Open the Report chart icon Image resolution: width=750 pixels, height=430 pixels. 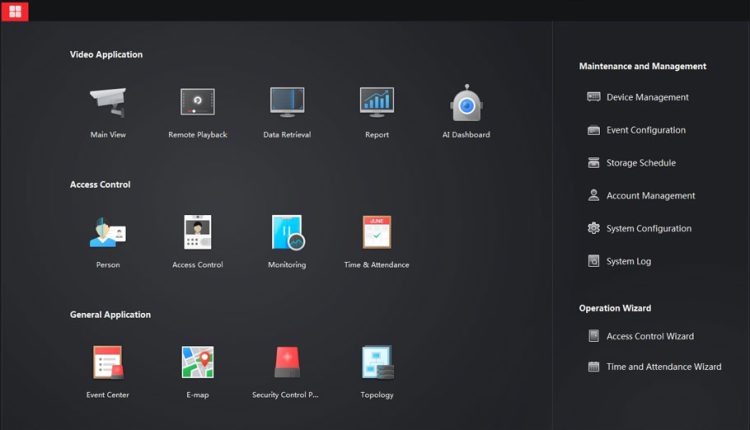pyautogui.click(x=377, y=102)
